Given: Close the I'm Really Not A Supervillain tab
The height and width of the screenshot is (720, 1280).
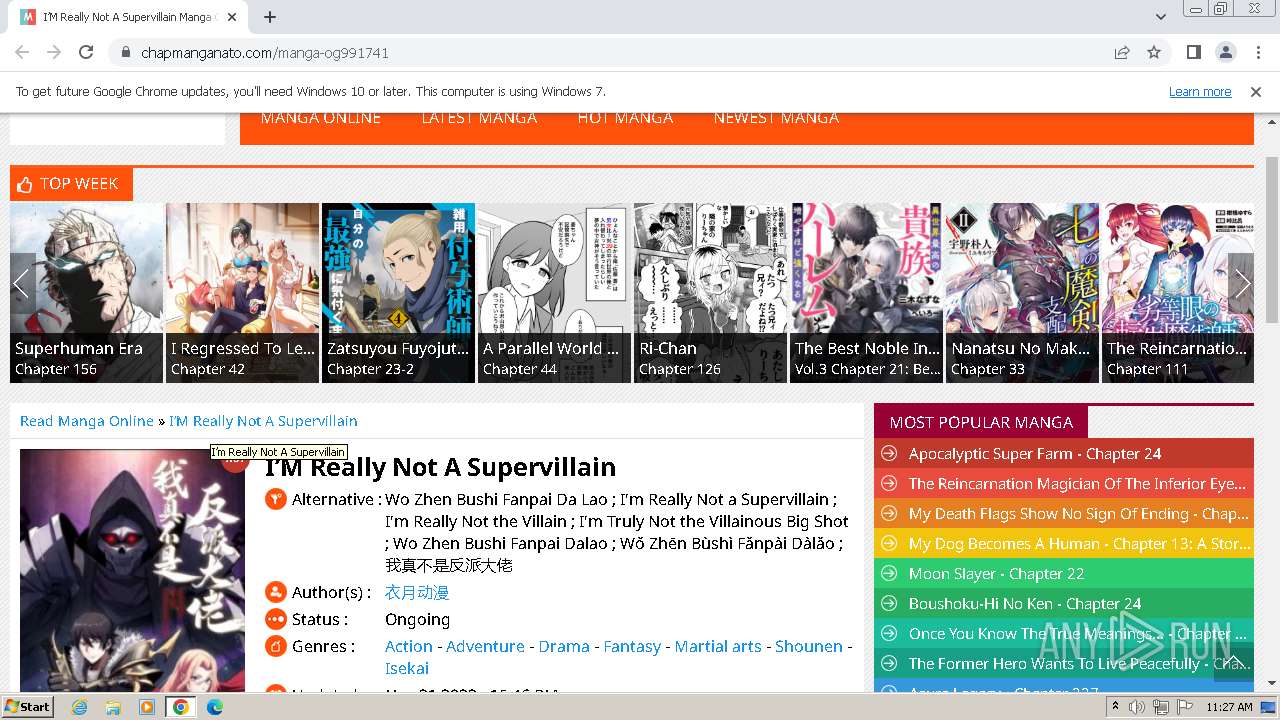Looking at the screenshot, I should [x=232, y=17].
